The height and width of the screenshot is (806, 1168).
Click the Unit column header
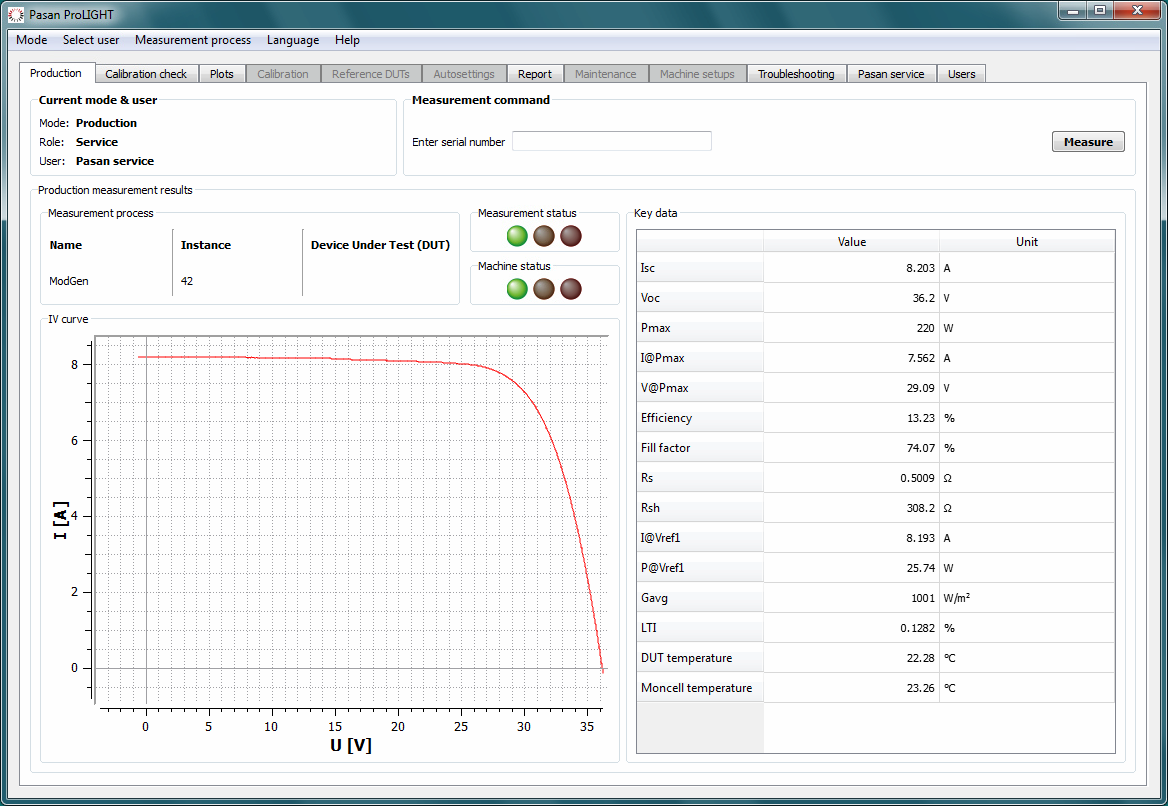pos(1026,241)
